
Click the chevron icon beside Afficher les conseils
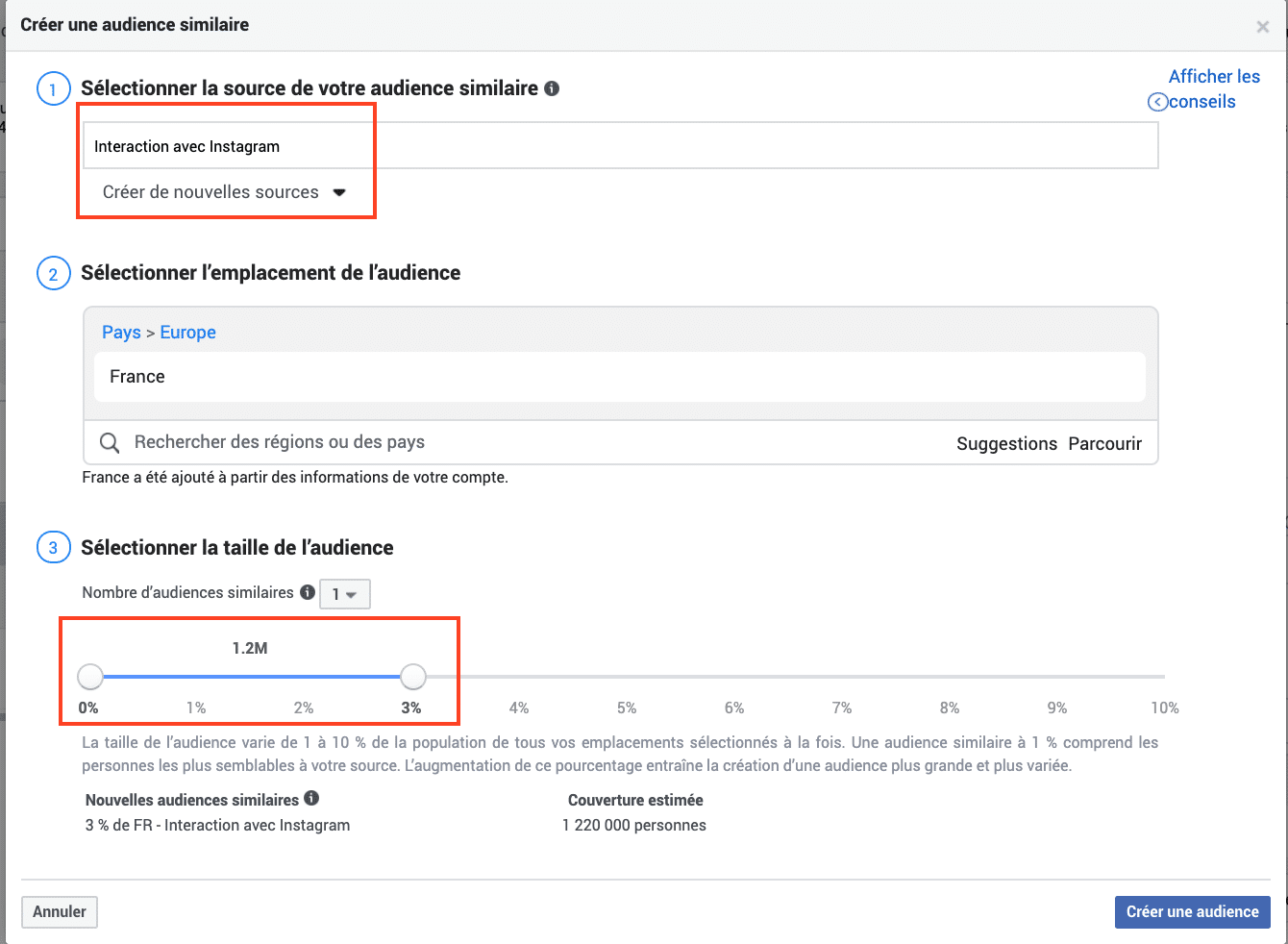[x=1158, y=102]
